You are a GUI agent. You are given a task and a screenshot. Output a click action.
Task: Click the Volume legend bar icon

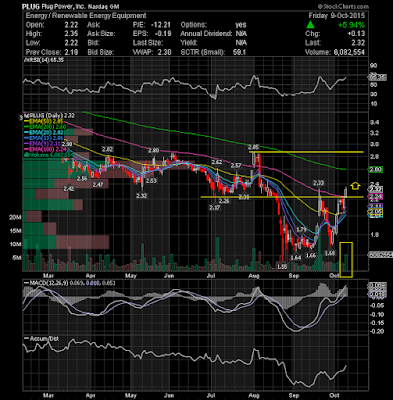tap(25, 155)
